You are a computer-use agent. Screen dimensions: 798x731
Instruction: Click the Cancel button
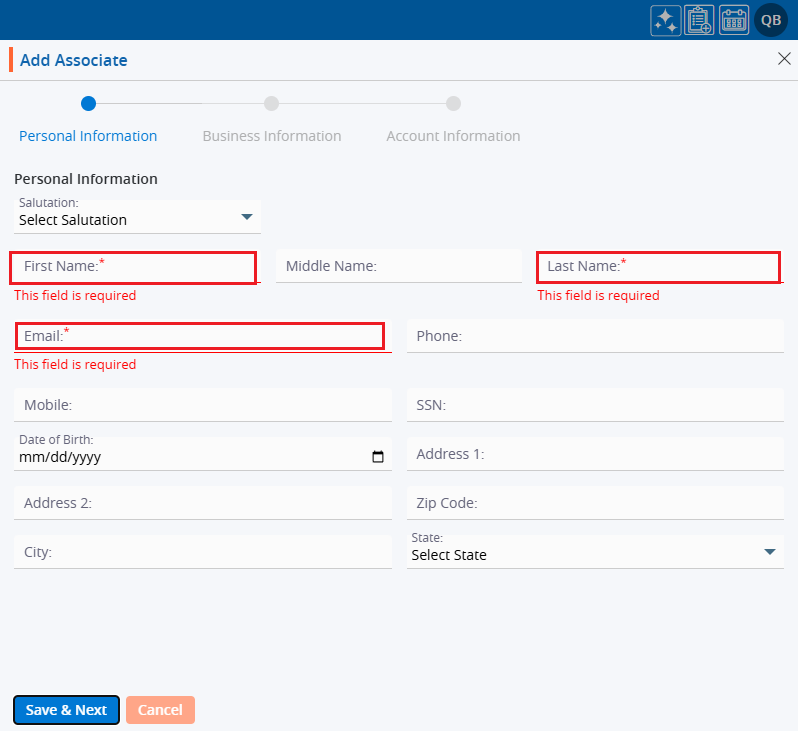click(160, 710)
